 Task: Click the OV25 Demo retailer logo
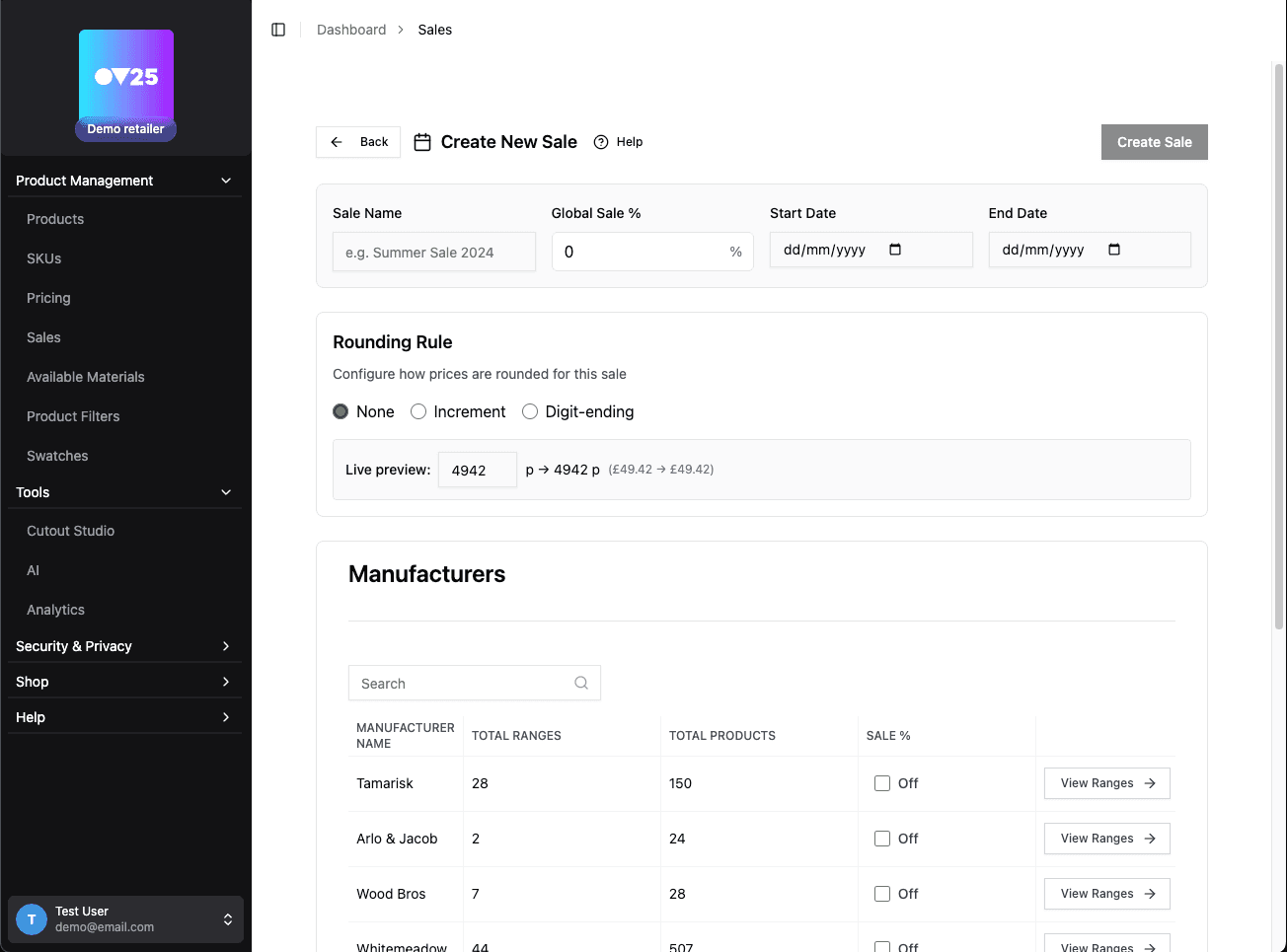pos(126,85)
